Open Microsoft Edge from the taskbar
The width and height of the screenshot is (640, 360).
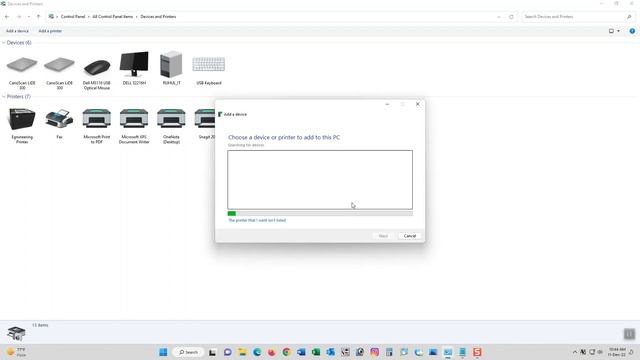[257, 352]
